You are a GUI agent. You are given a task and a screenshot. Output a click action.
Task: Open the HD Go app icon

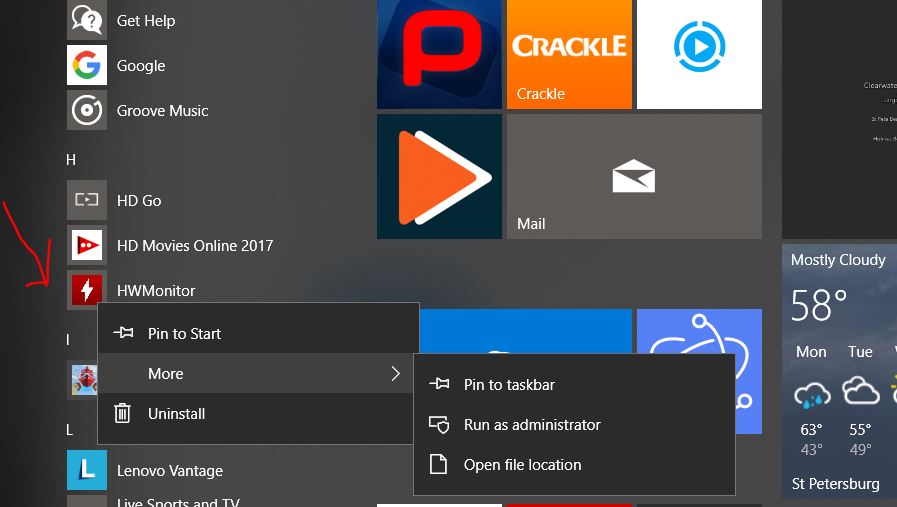click(87, 200)
